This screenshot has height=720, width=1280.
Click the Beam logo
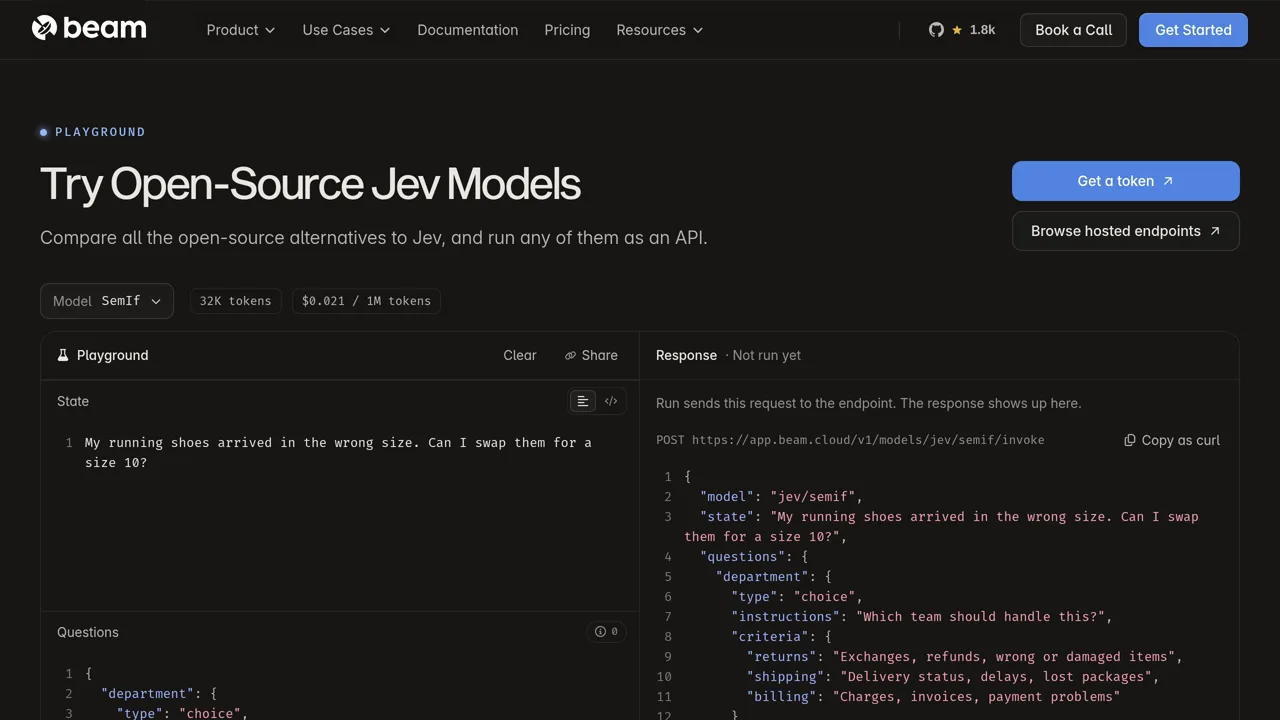pos(89,29)
